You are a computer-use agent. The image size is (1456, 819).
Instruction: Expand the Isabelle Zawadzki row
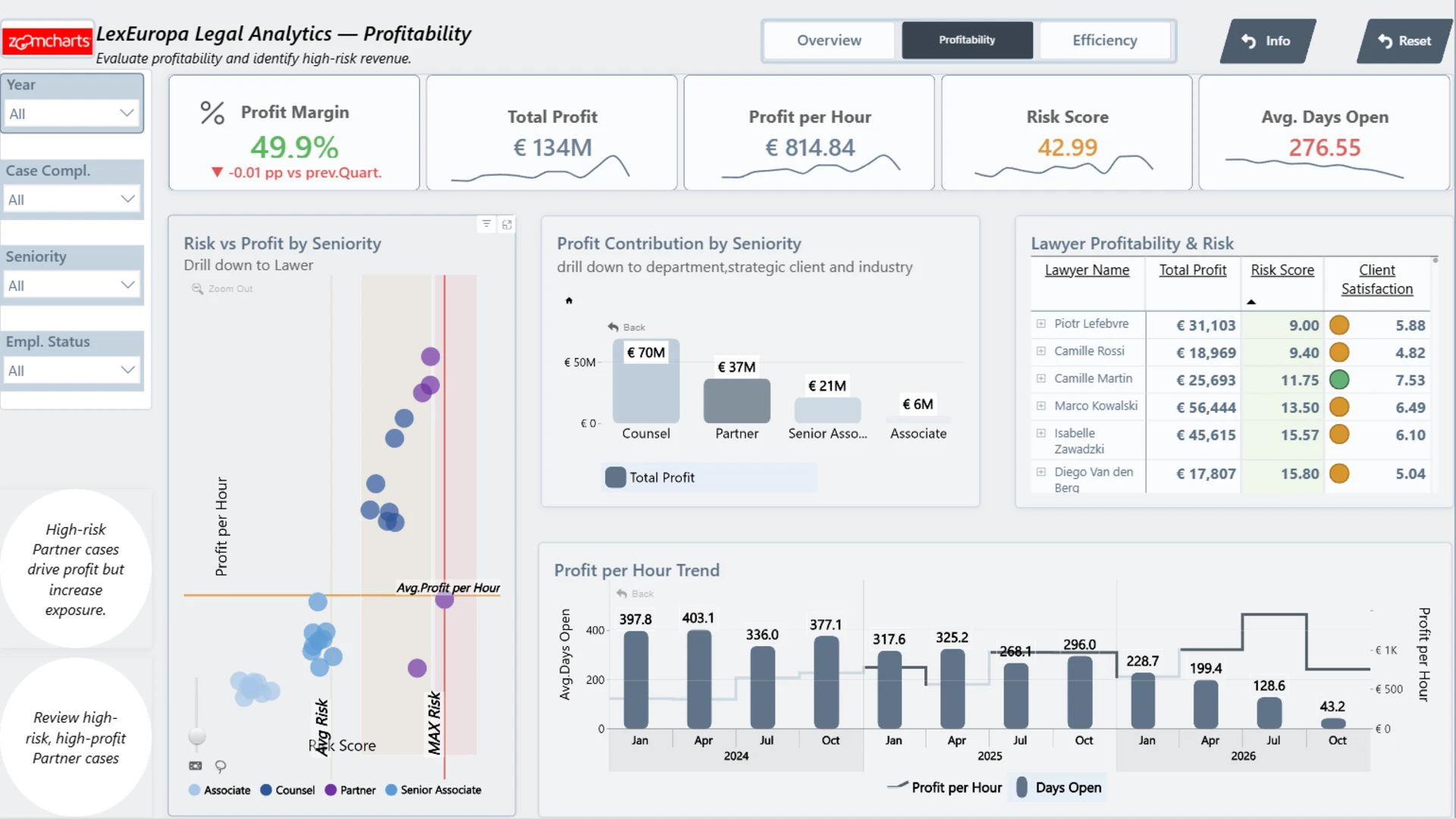tap(1041, 433)
